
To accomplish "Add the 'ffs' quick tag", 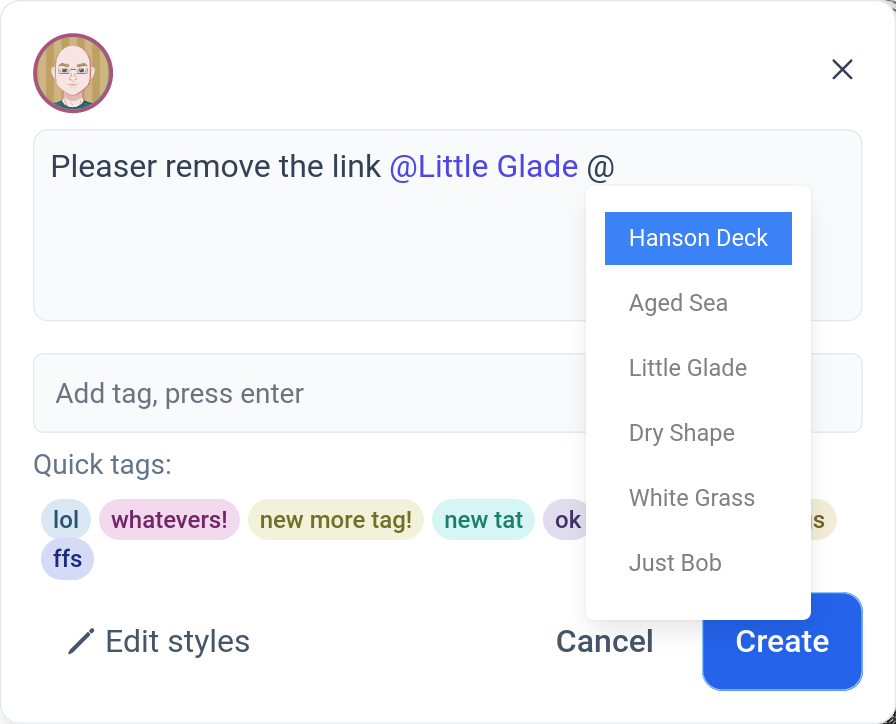I will pyautogui.click(x=67, y=559).
